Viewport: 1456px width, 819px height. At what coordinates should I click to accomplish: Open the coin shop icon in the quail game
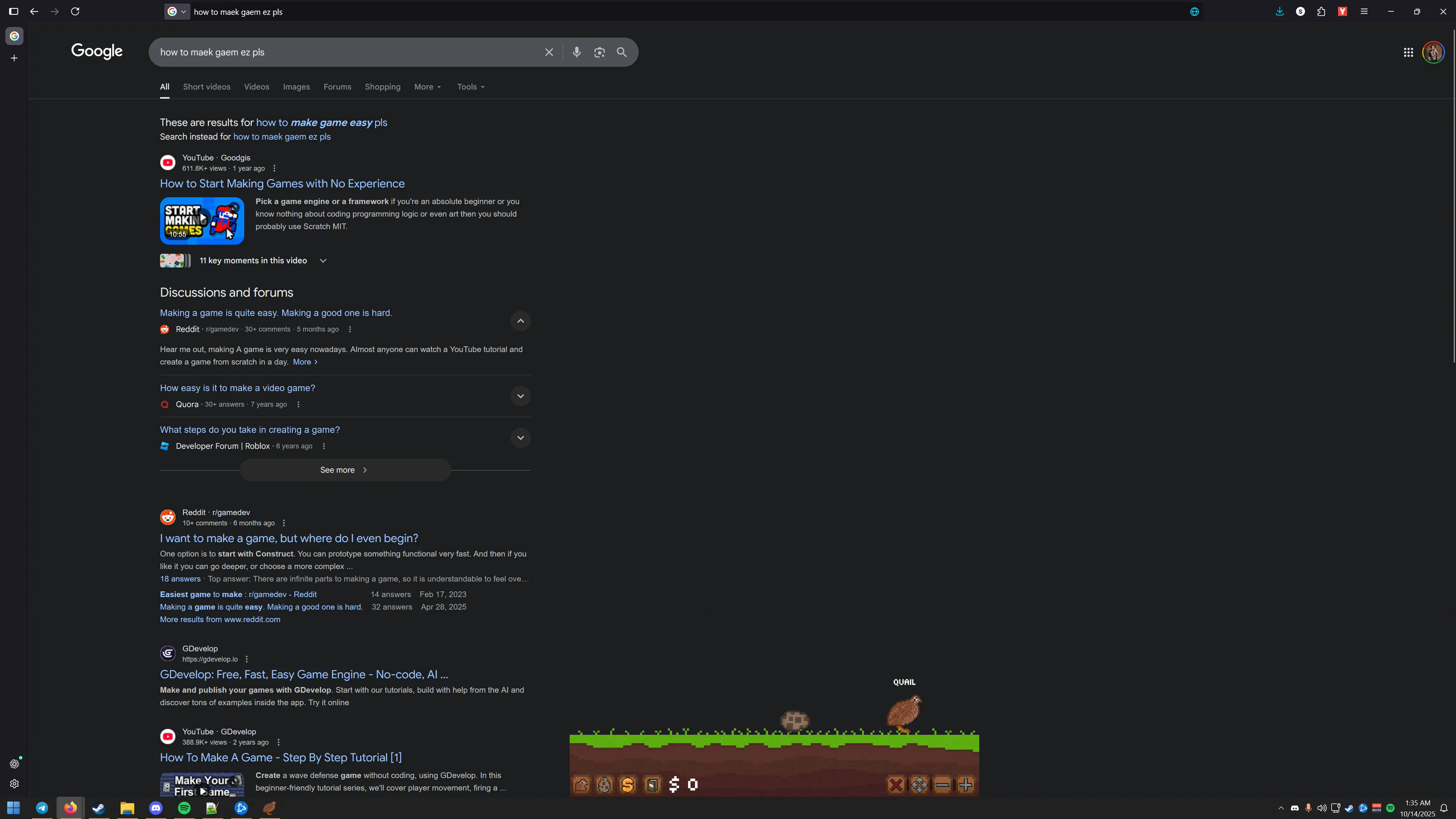pyautogui.click(x=627, y=784)
